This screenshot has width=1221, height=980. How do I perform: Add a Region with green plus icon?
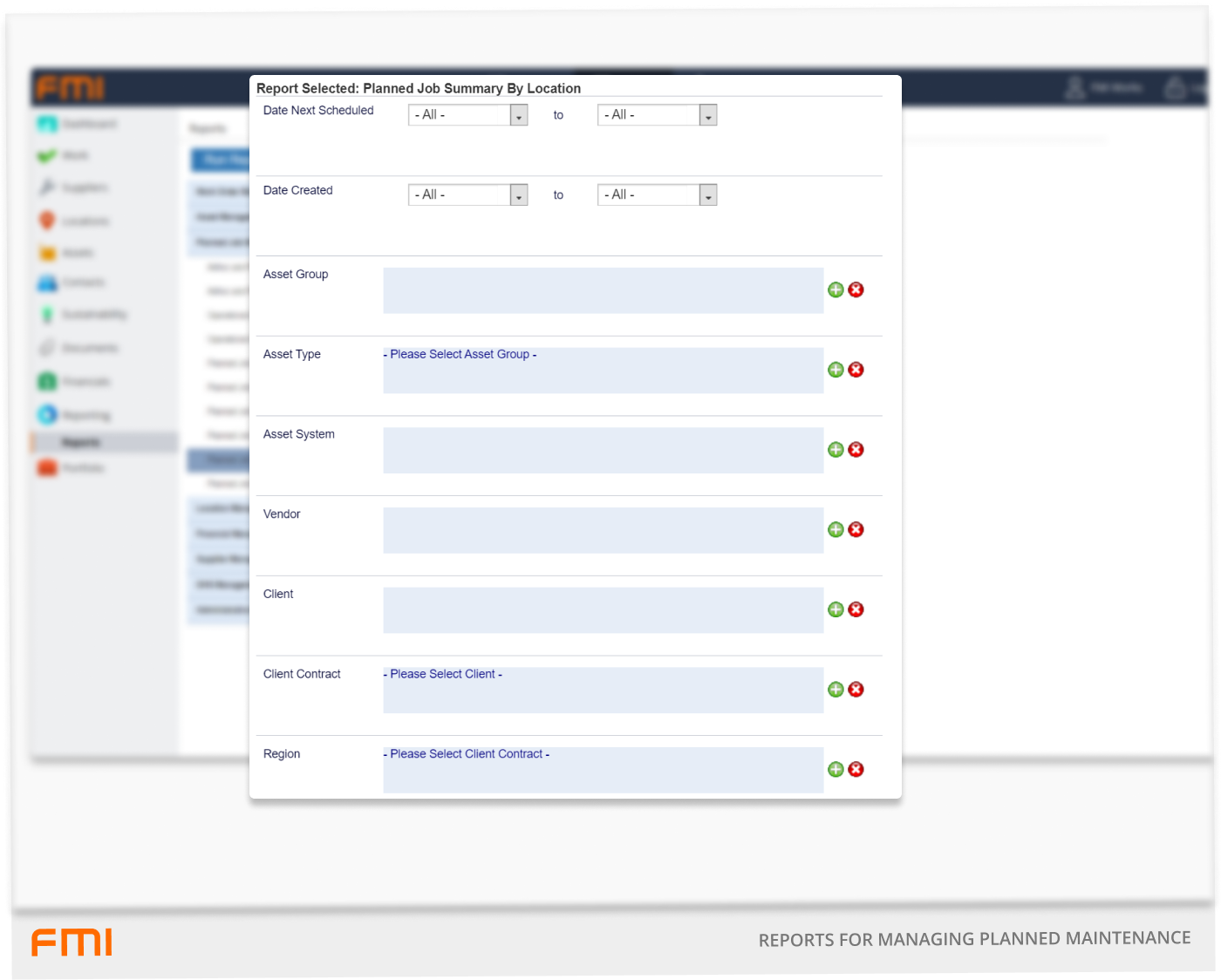click(836, 769)
